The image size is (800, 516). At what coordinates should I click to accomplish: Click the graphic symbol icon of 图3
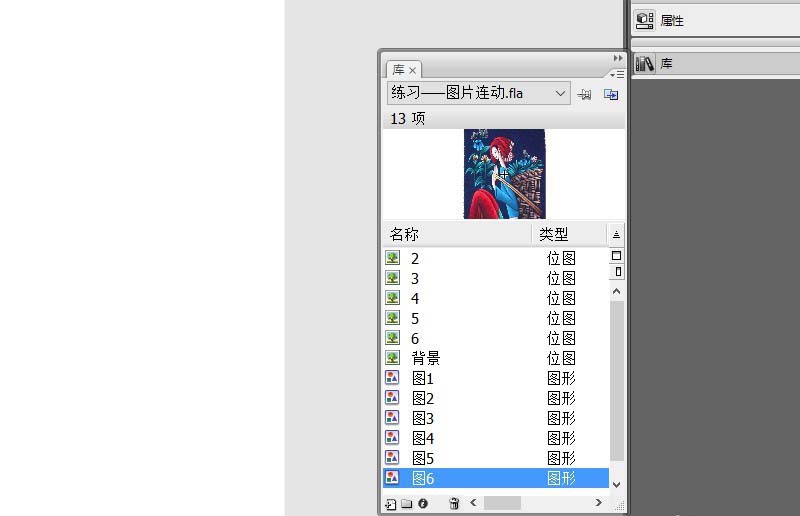tap(392, 417)
